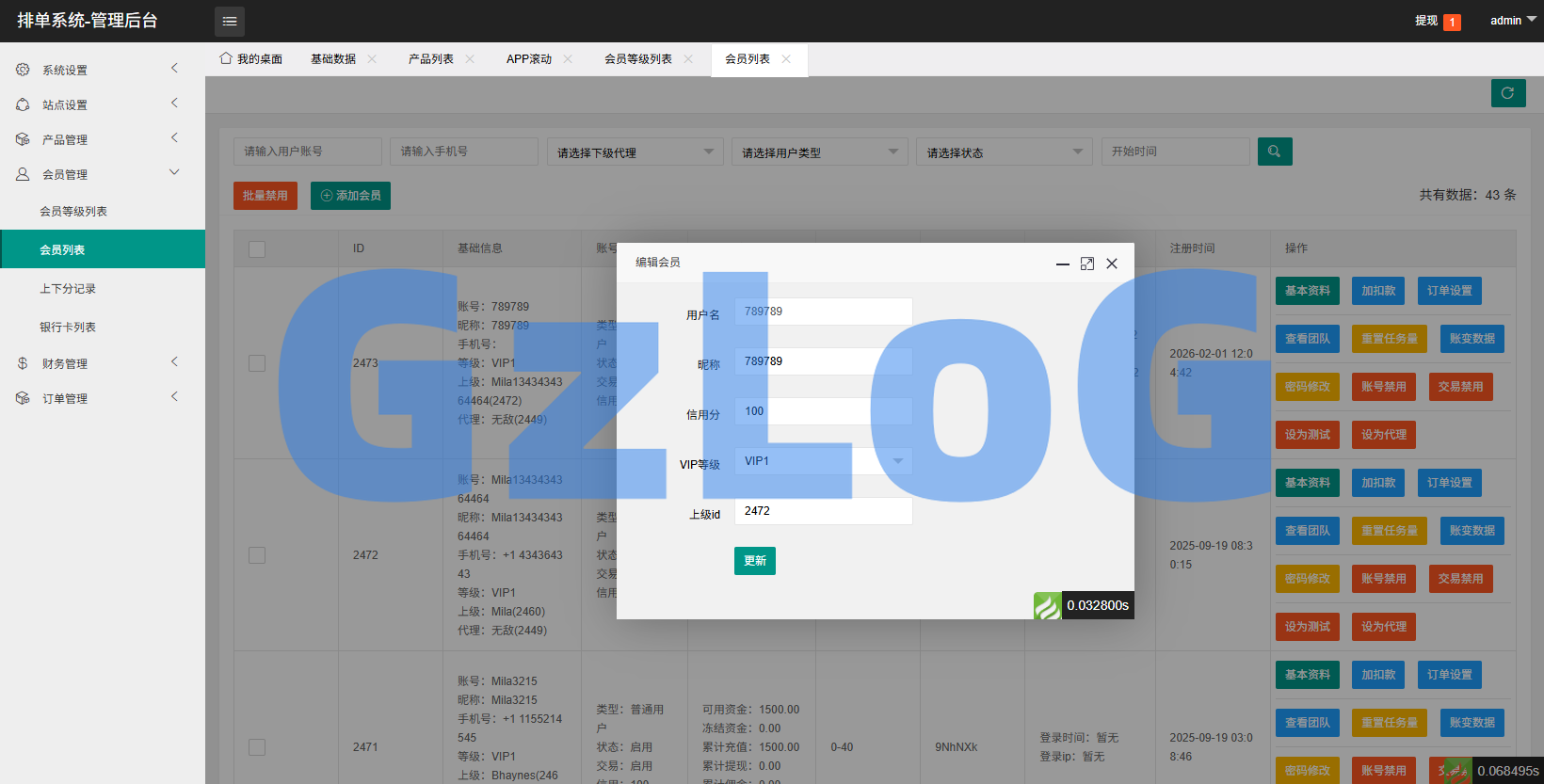The width and height of the screenshot is (1544, 784).
Task: Open the admin user dropdown menu
Action: click(1512, 21)
